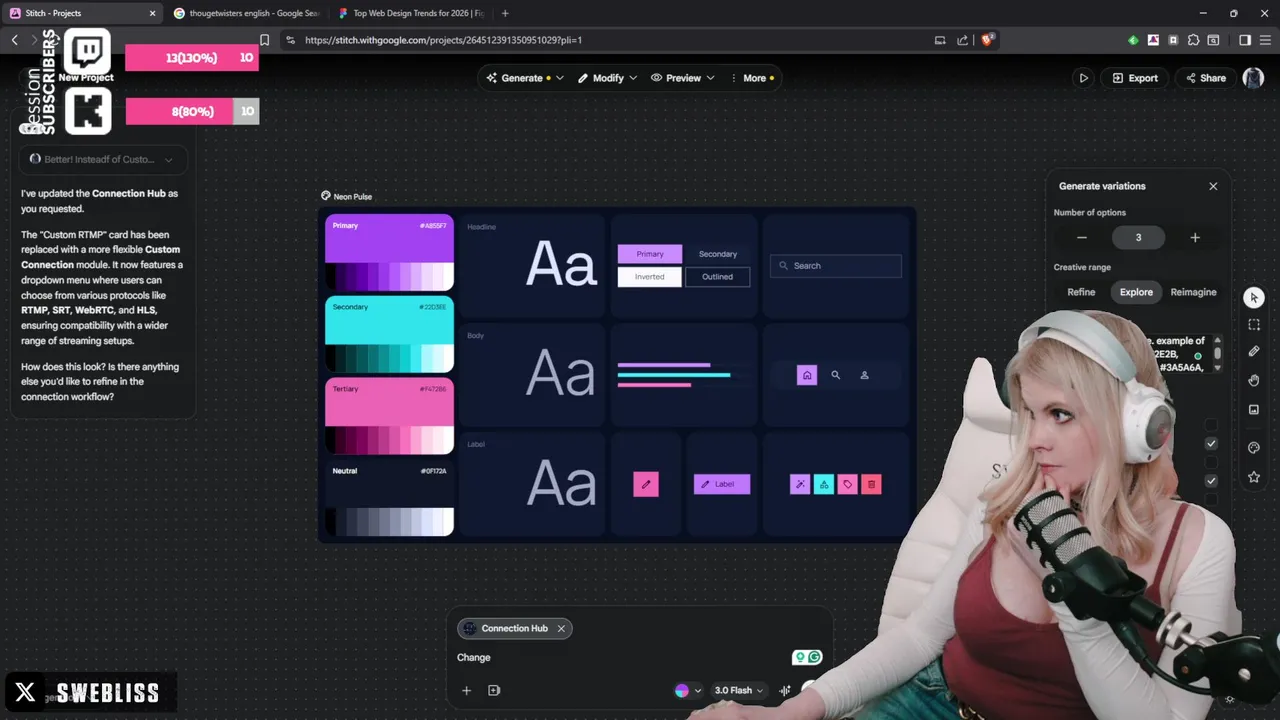The width and height of the screenshot is (1280, 720).
Task: Open the palette theme tool
Action: coord(1254,448)
